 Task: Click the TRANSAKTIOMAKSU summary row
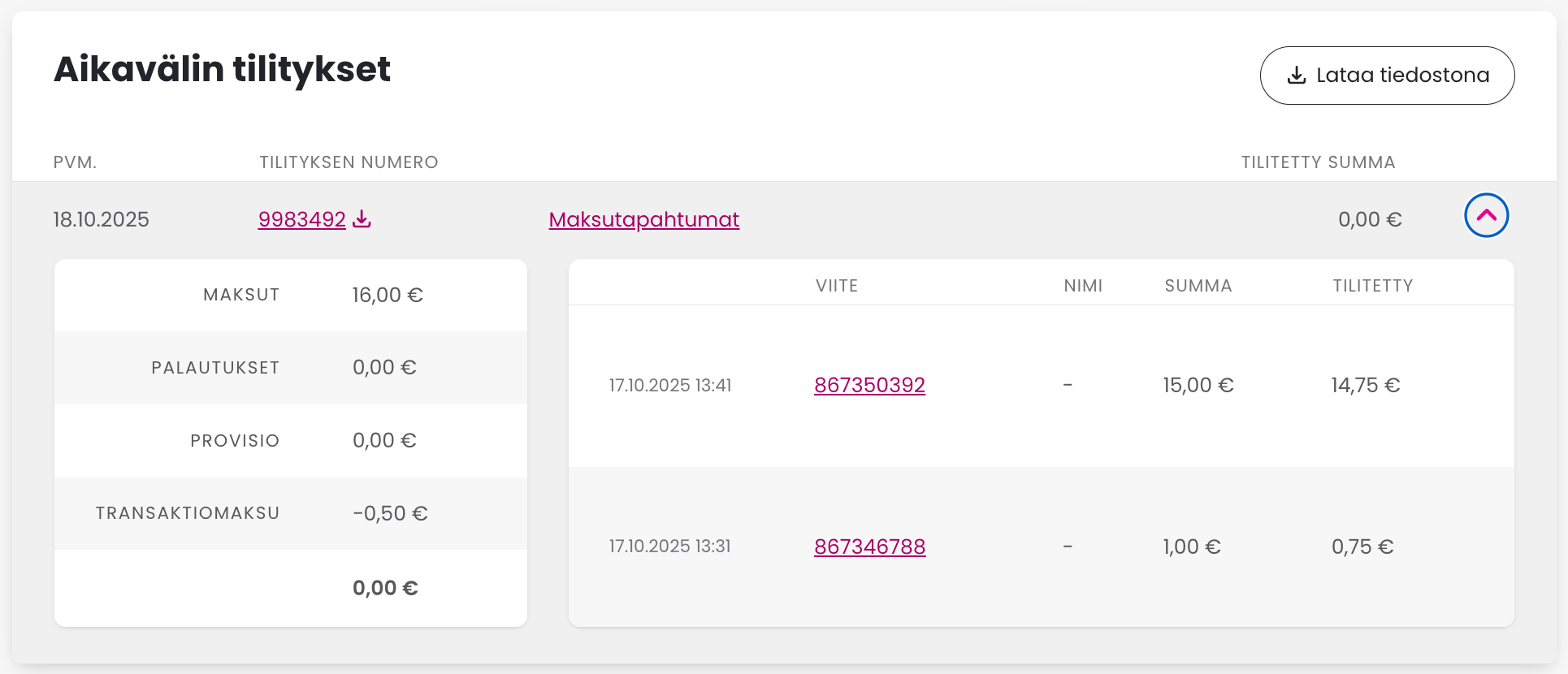click(x=290, y=513)
